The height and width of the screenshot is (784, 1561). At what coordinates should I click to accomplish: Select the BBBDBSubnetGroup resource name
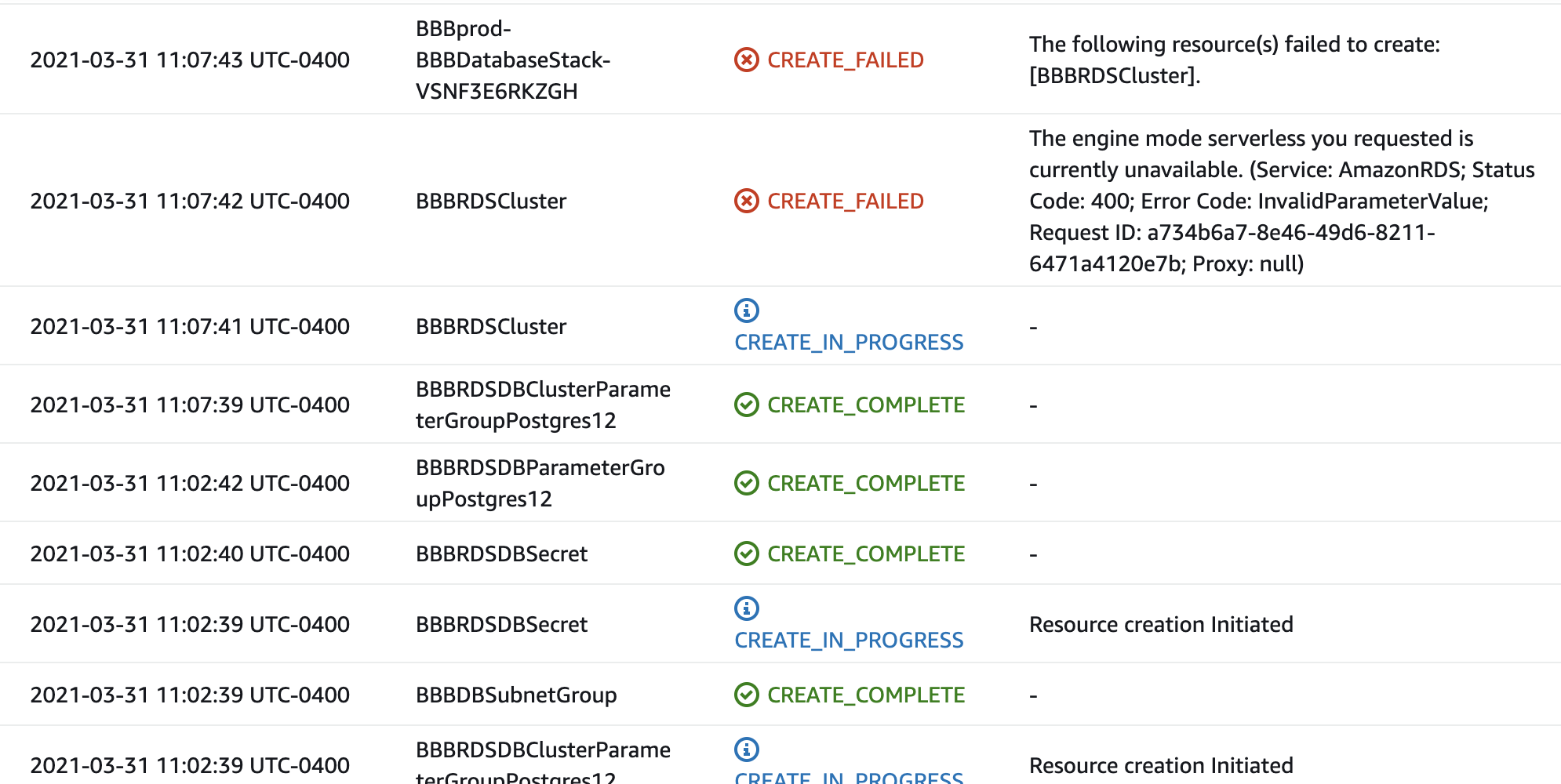pos(515,695)
